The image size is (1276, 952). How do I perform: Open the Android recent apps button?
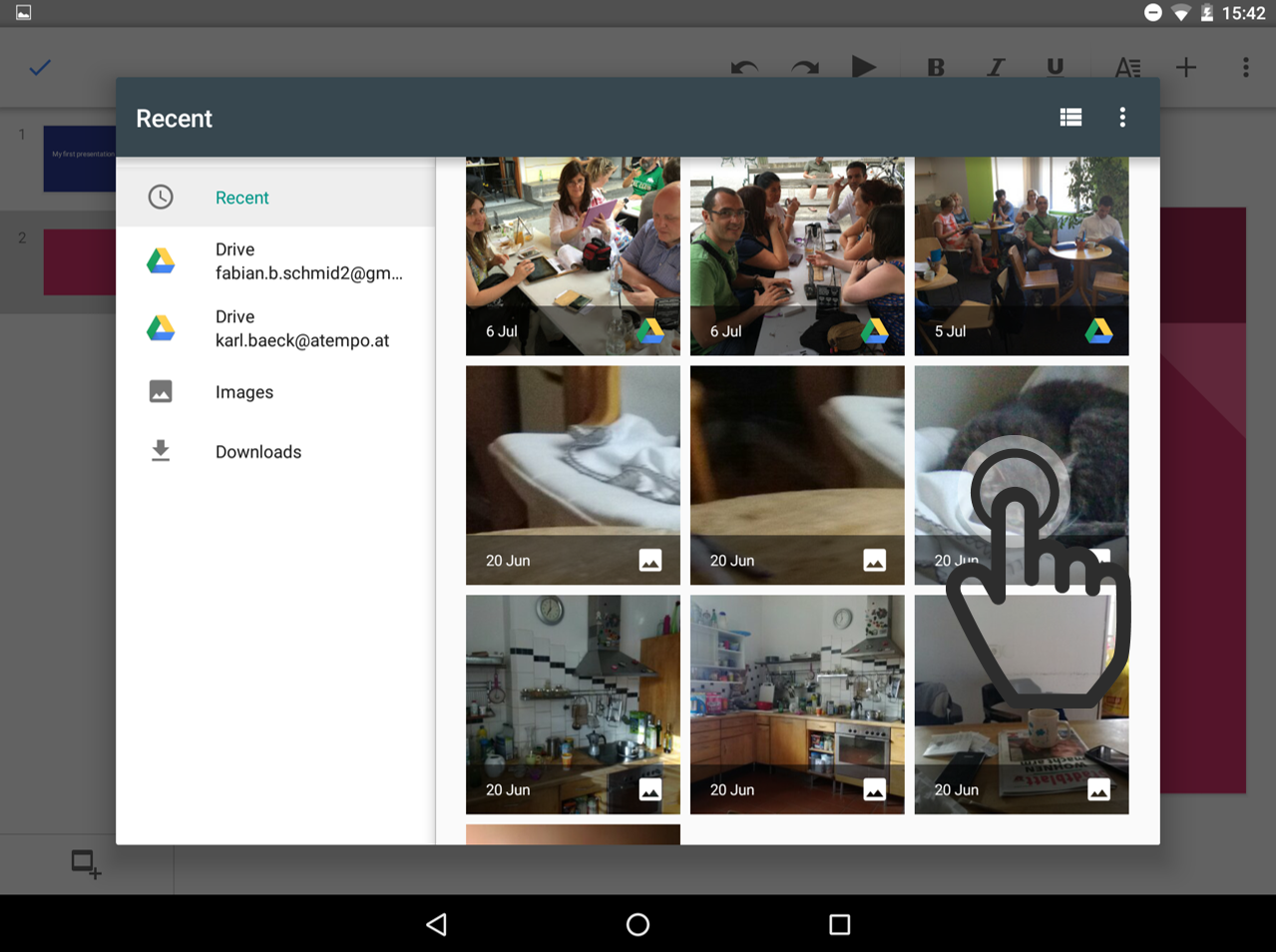[840, 924]
